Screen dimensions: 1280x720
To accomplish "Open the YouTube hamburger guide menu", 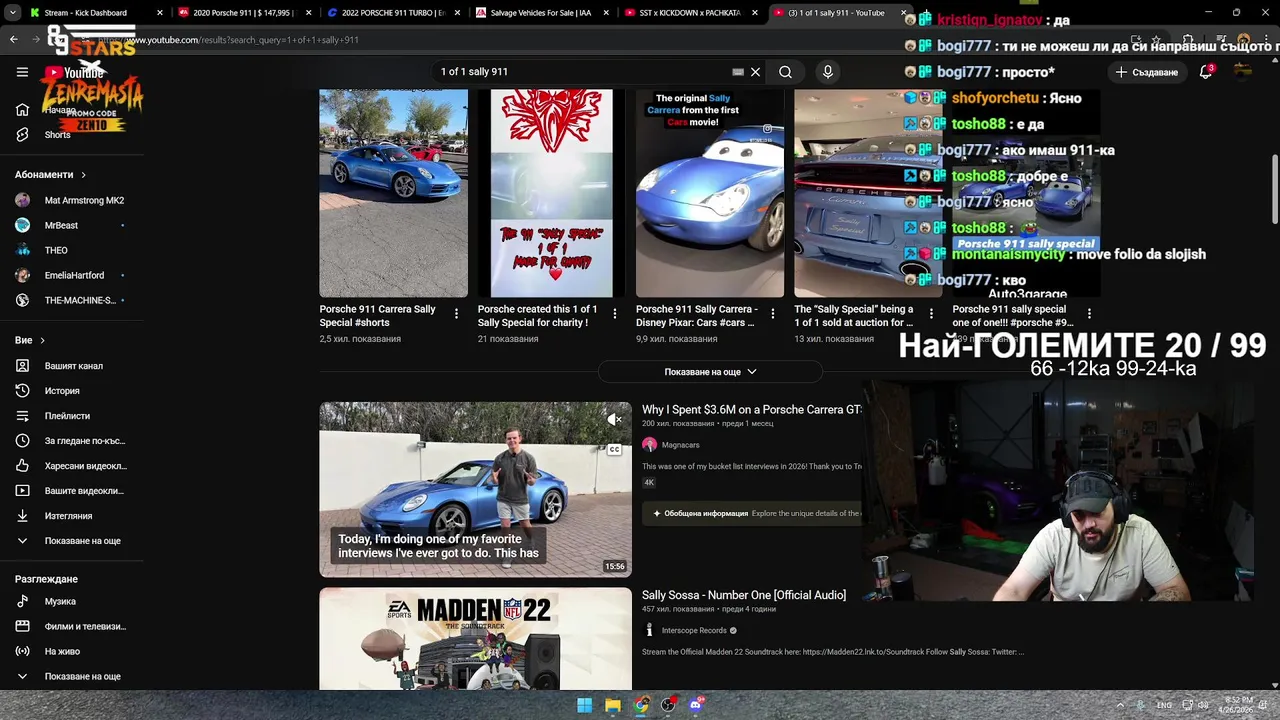I will click(x=22, y=72).
